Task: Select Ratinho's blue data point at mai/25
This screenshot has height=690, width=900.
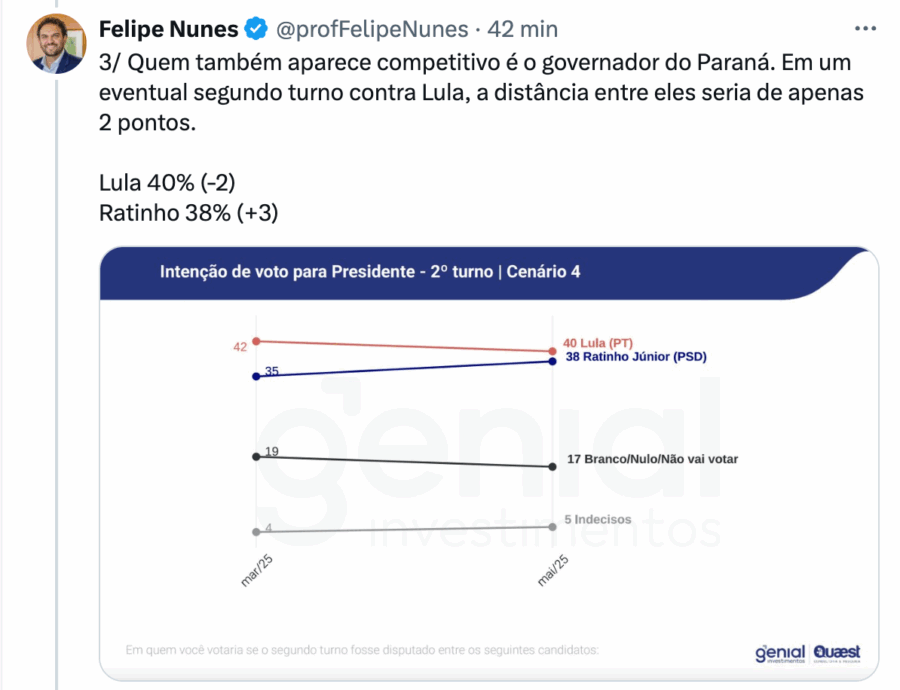Action: (553, 361)
